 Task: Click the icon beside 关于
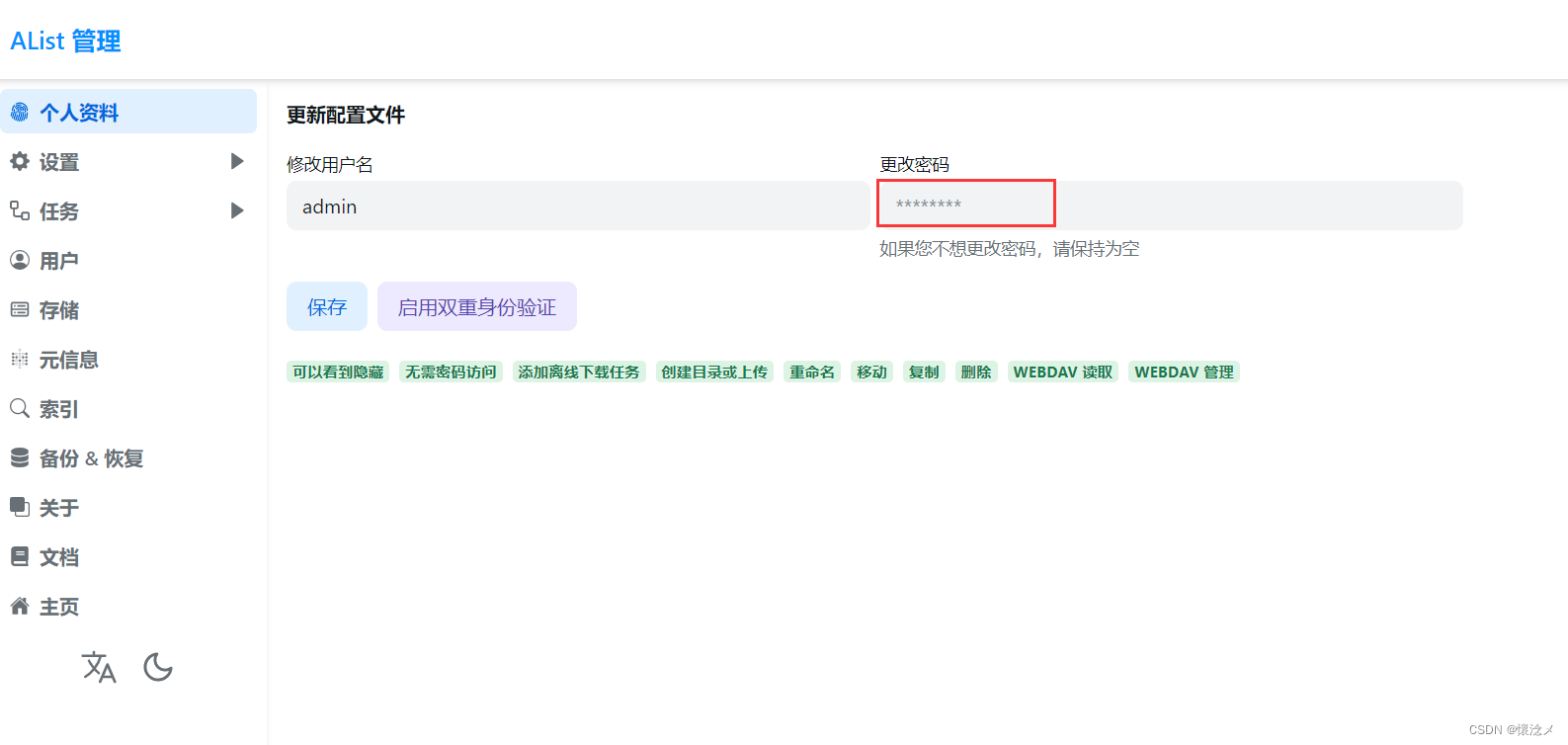(20, 507)
